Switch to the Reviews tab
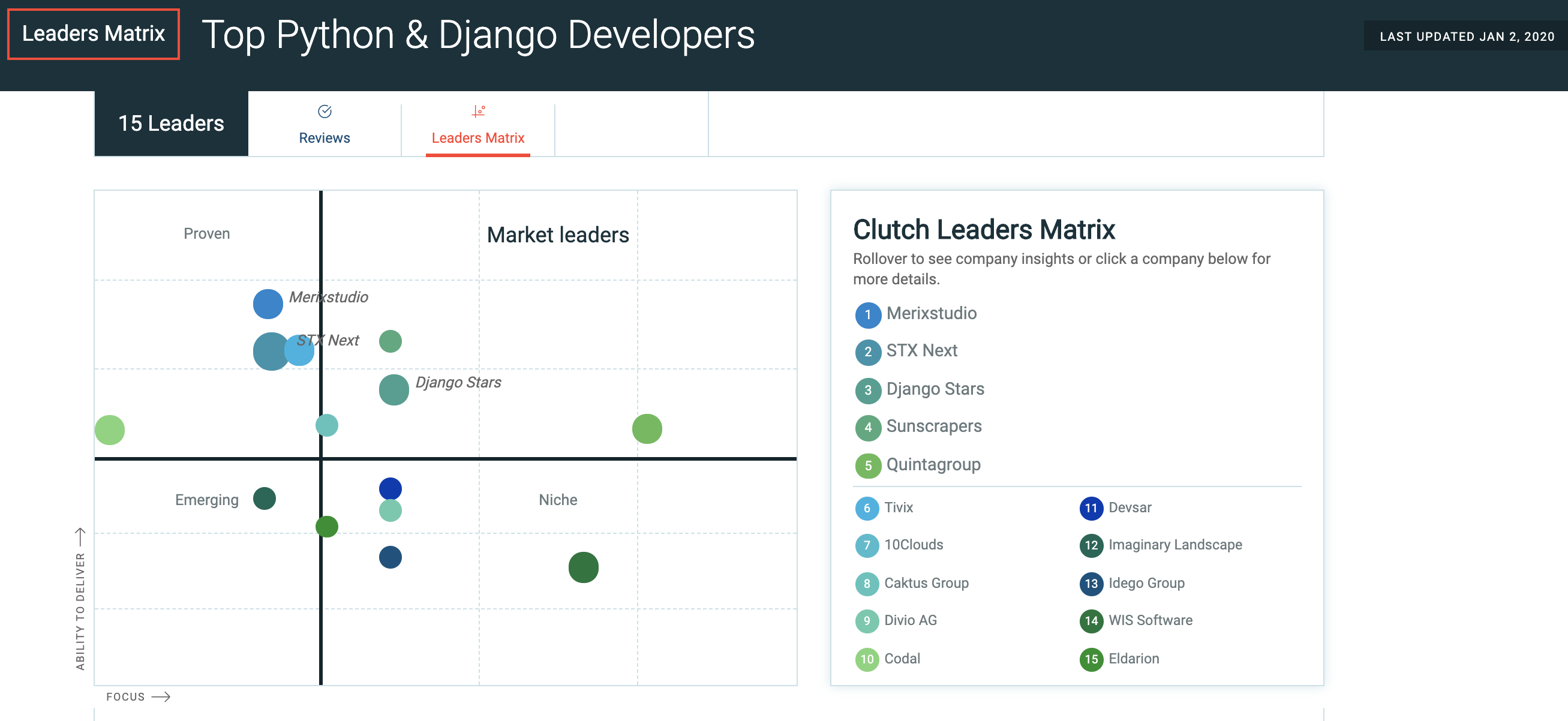Viewport: 1568px width, 721px height. point(325,124)
